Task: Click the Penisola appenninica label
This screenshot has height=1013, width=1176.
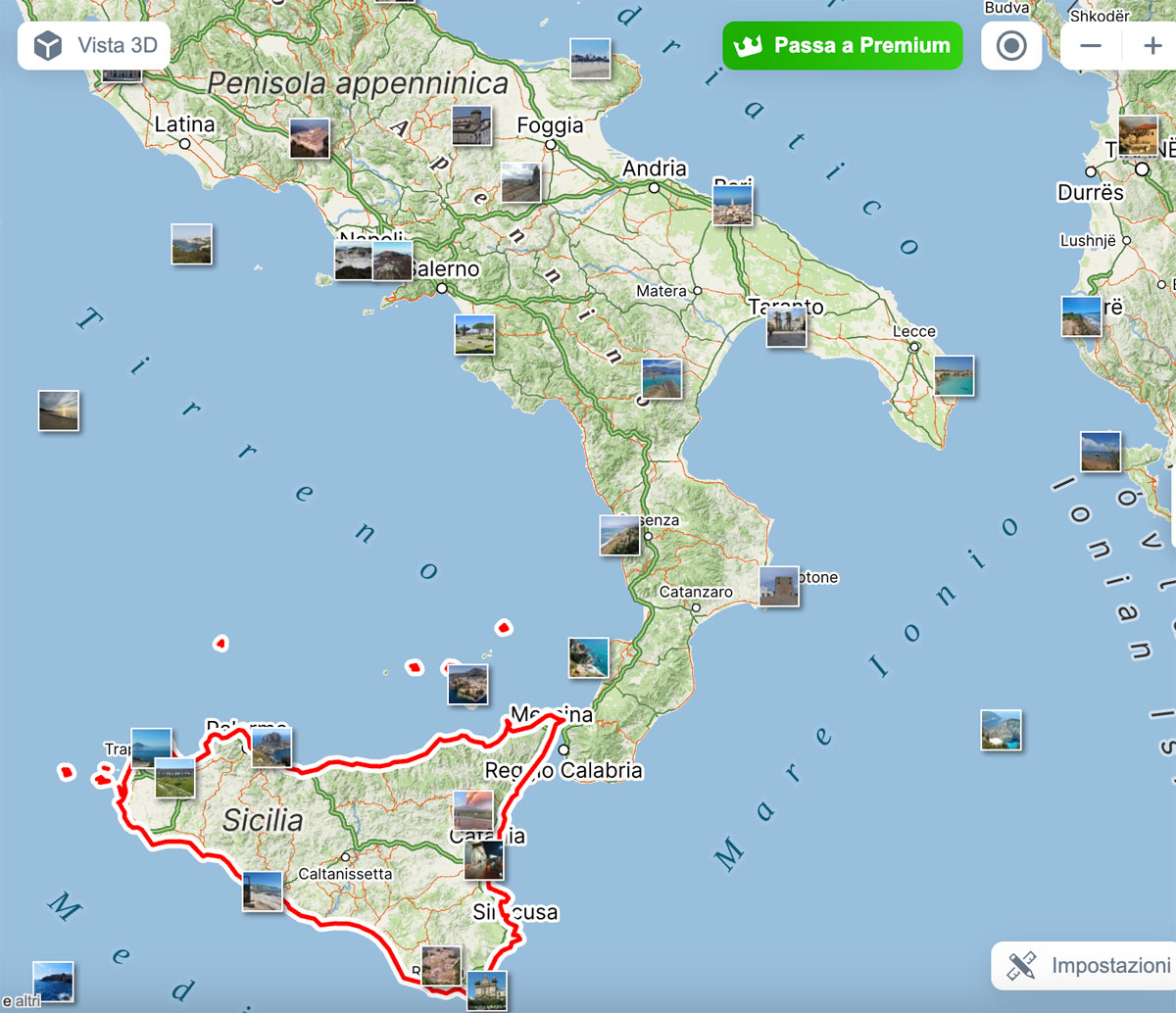Action: point(359,84)
